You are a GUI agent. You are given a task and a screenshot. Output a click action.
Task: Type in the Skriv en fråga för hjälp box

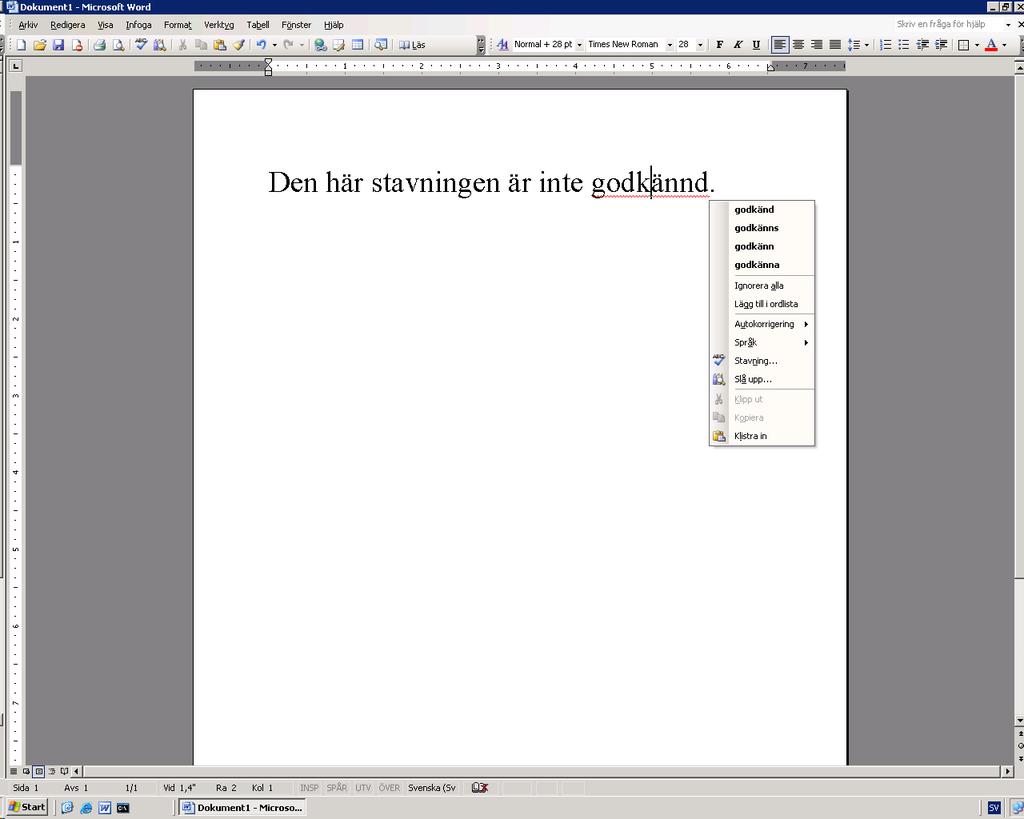coord(949,24)
